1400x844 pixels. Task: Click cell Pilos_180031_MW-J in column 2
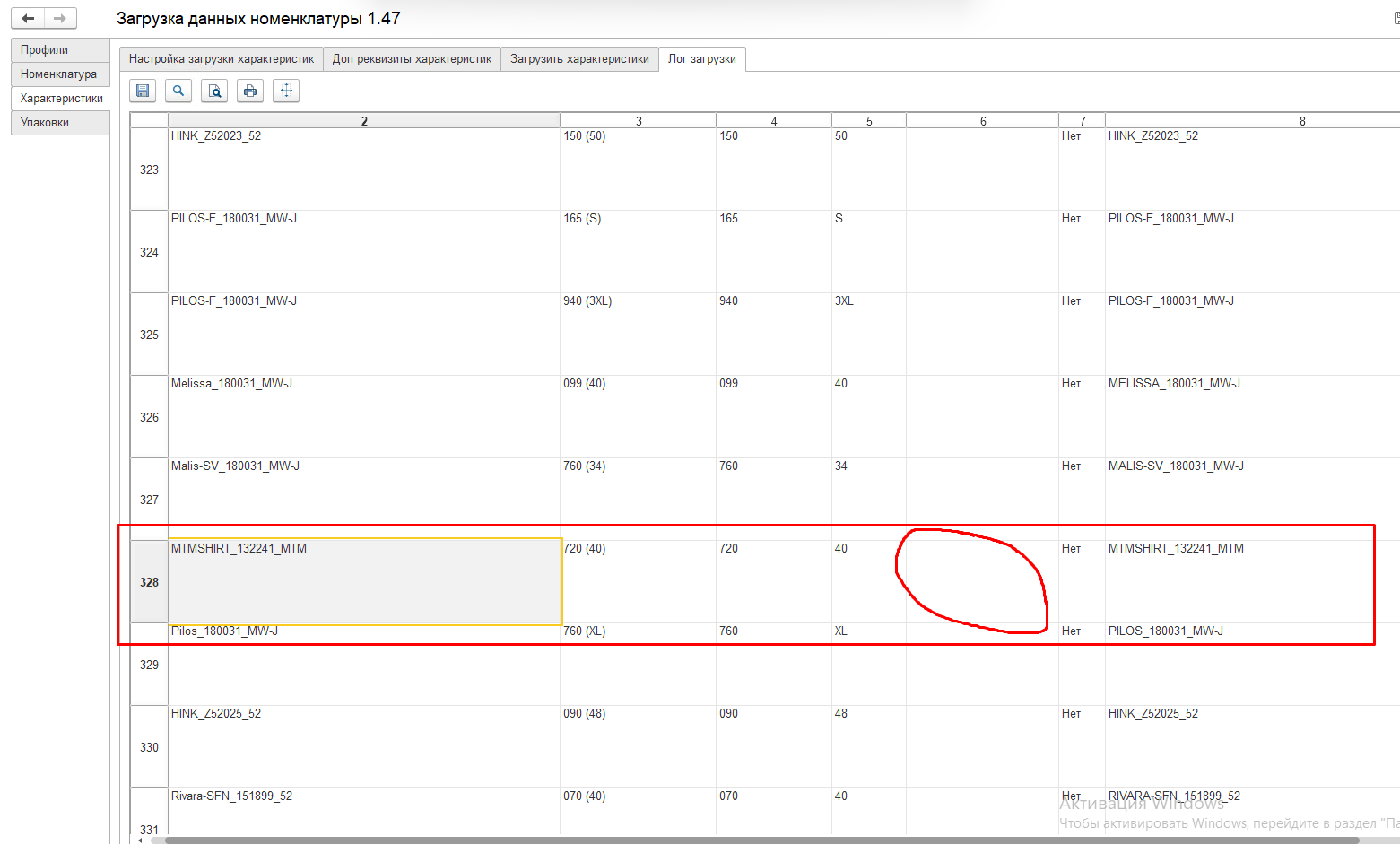pyautogui.click(x=364, y=665)
